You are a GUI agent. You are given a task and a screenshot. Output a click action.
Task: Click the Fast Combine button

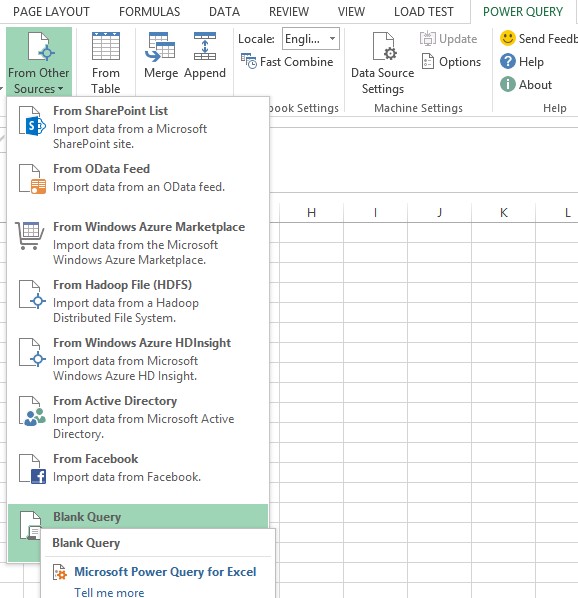(287, 61)
